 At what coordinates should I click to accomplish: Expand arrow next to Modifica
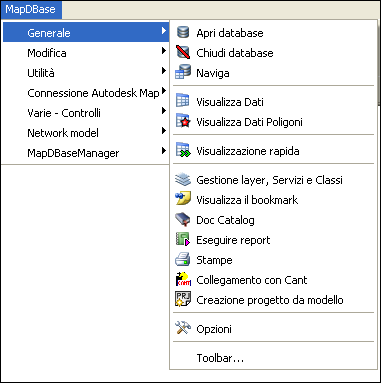(163, 51)
